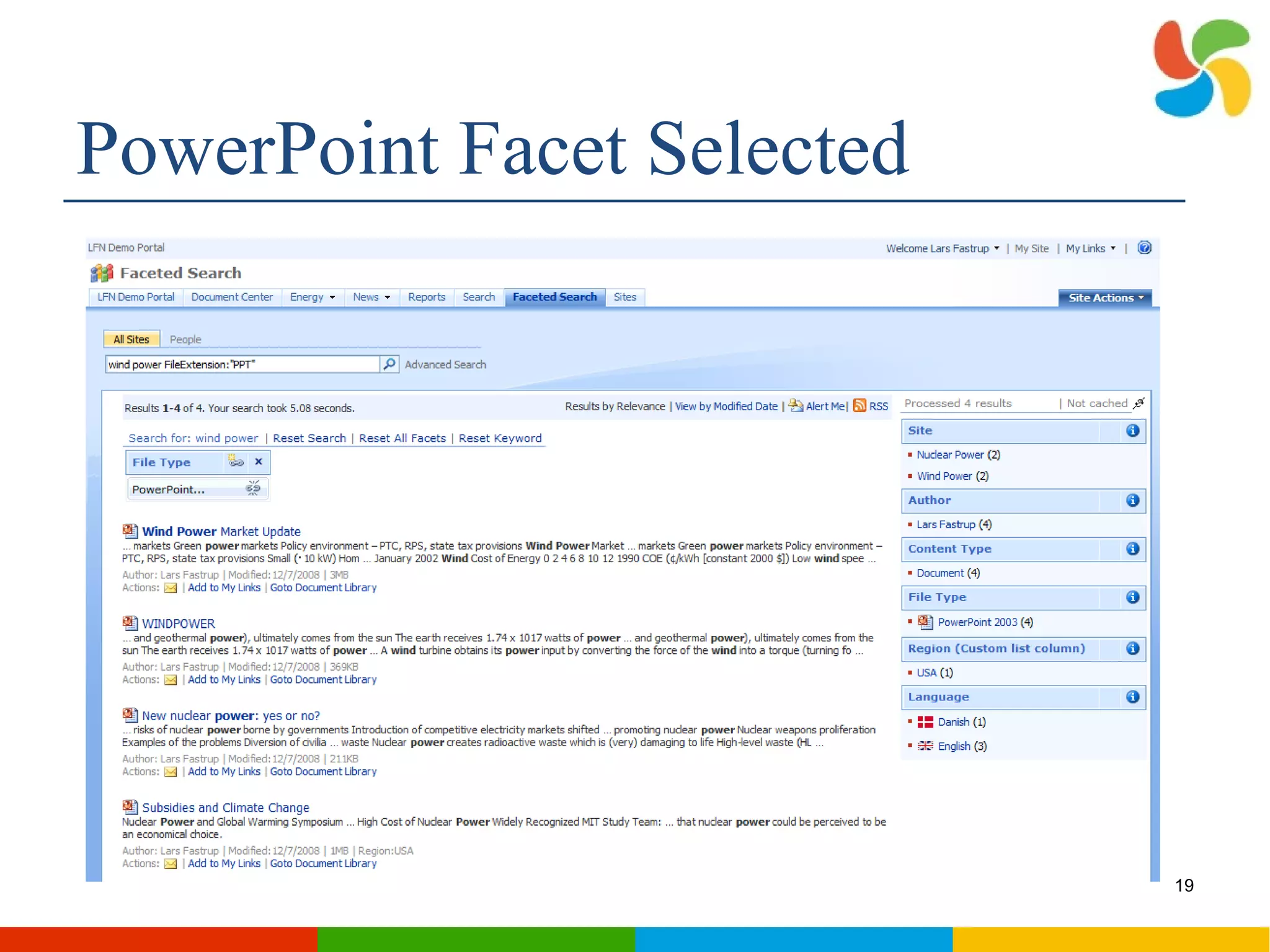Select the All Sites search scope
The width and height of the screenshot is (1270, 952).
point(131,339)
